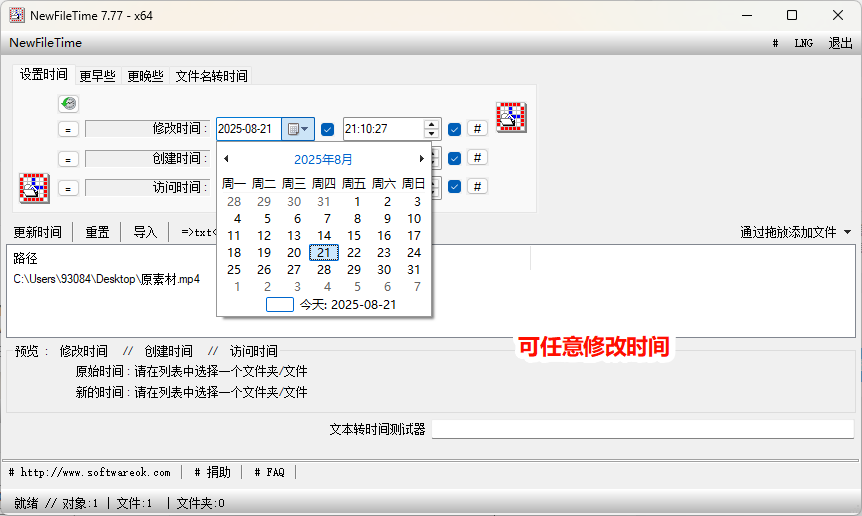Screen dimensions: 862x516
Task: Select day 15 in the calendar
Action: pyautogui.click(x=354, y=236)
